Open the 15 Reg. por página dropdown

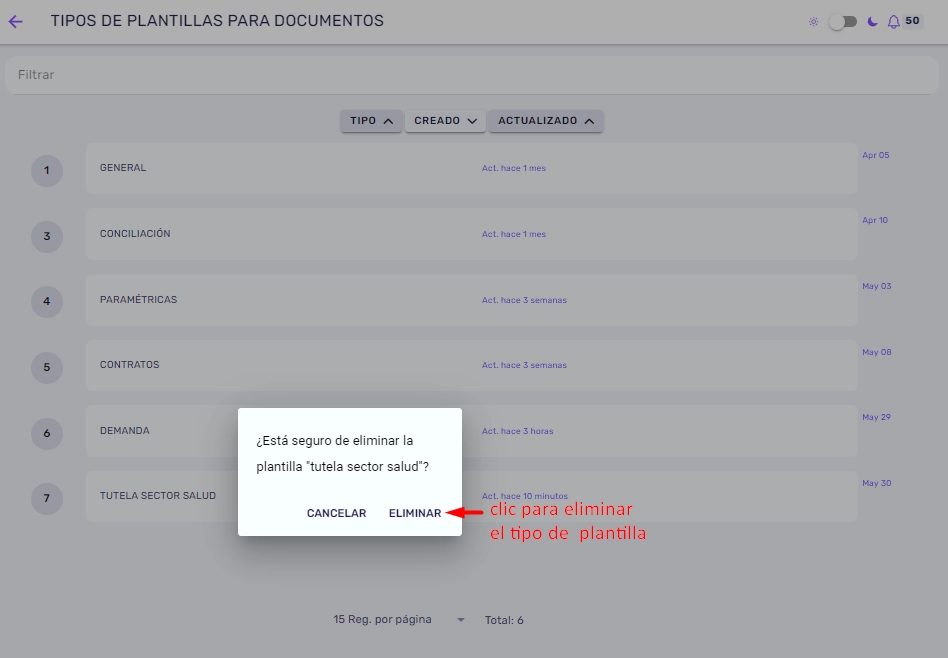coord(399,620)
